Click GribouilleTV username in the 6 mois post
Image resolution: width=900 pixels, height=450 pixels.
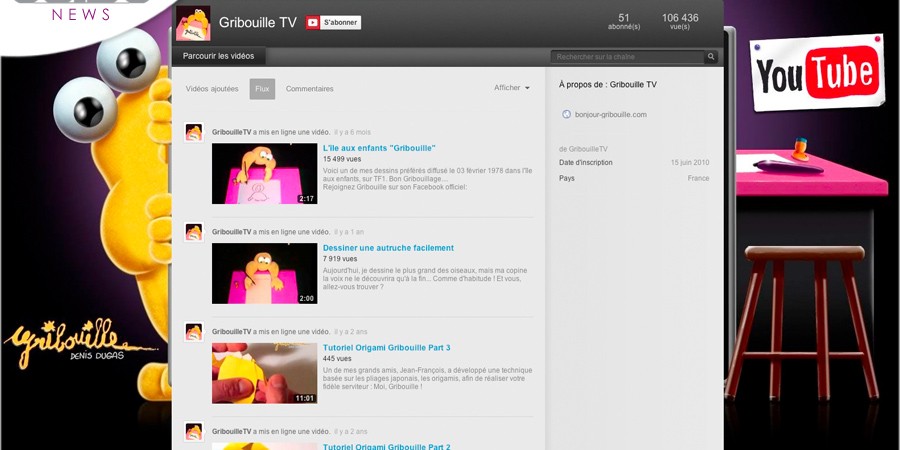pos(231,132)
